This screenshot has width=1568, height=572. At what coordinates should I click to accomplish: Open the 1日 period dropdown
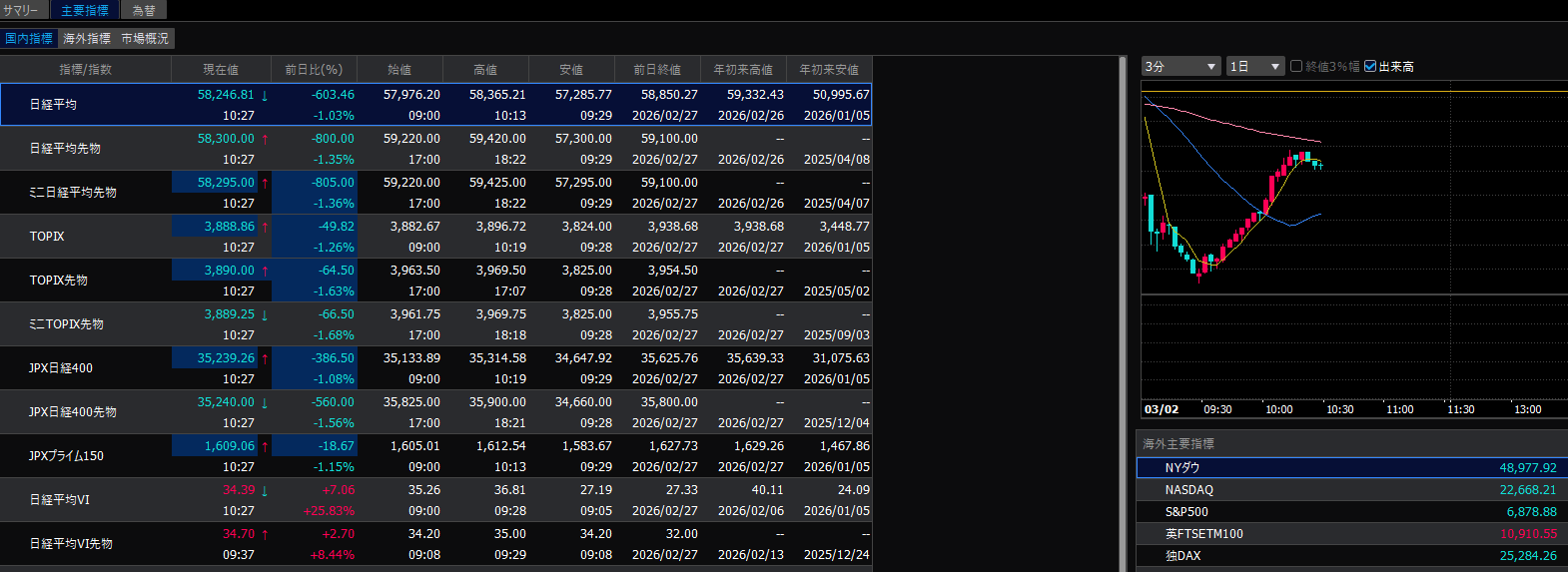coord(1255,66)
